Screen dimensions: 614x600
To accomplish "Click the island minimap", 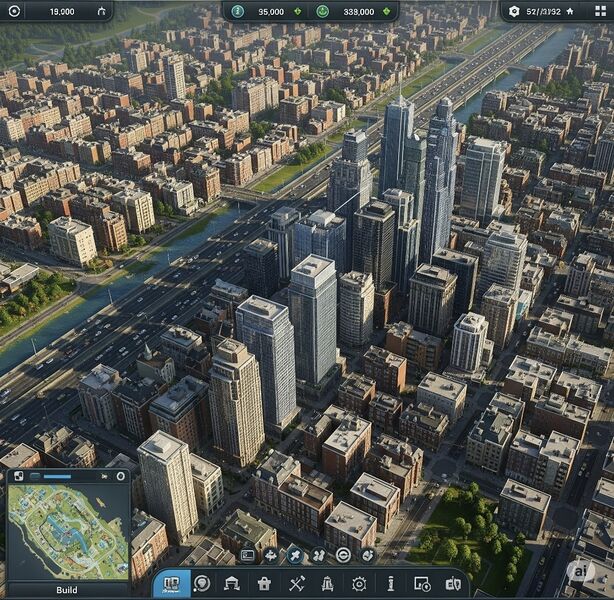I will (68, 532).
